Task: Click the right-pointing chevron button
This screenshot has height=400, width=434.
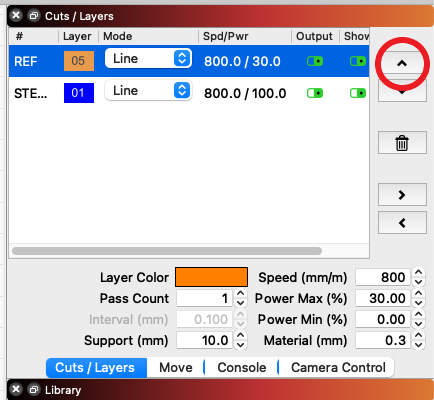Action: (x=402, y=195)
